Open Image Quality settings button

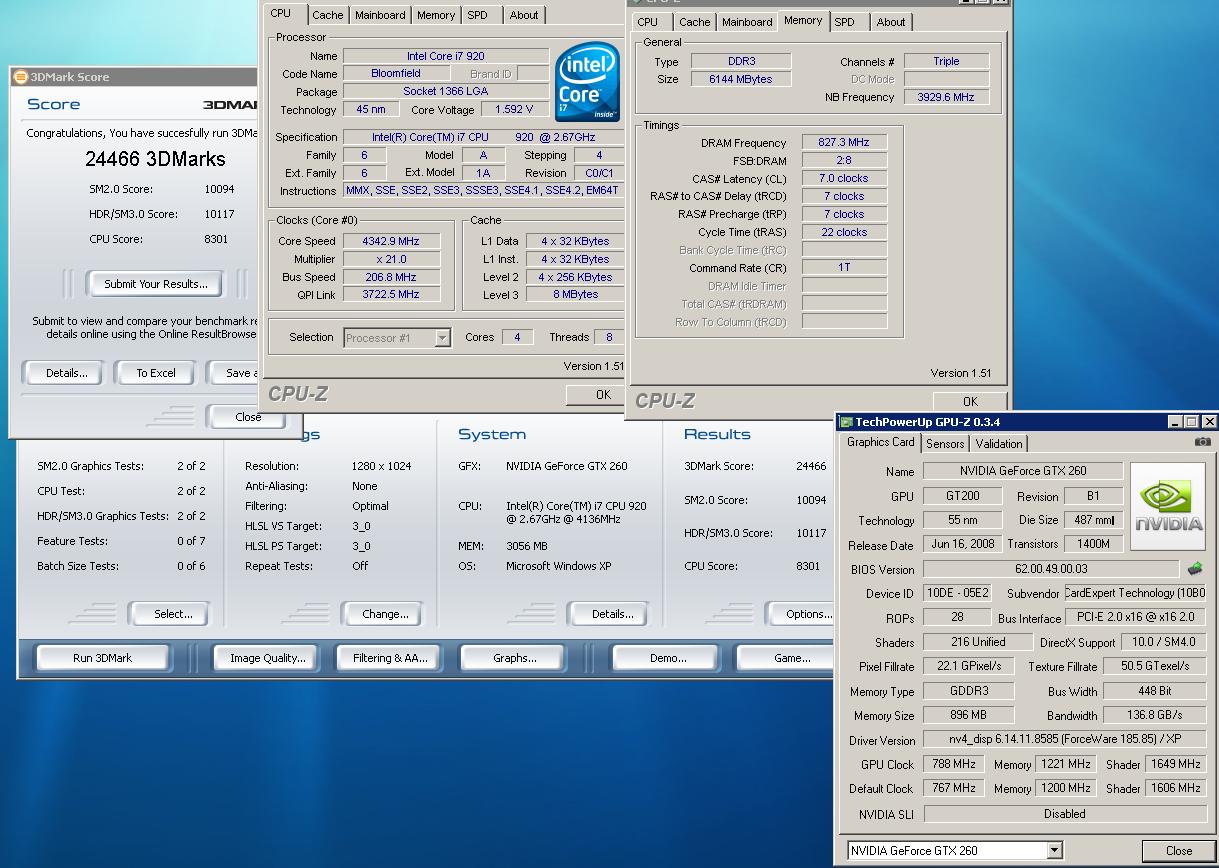pos(267,658)
